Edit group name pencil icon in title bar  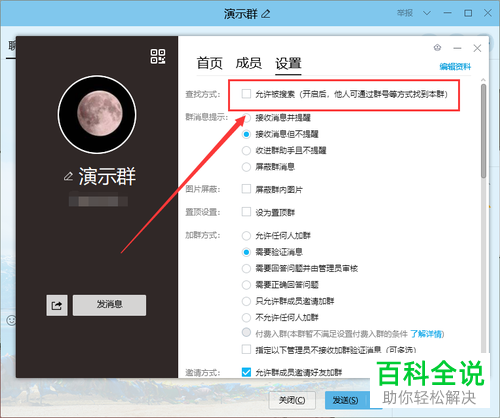pyautogui.click(x=266, y=14)
